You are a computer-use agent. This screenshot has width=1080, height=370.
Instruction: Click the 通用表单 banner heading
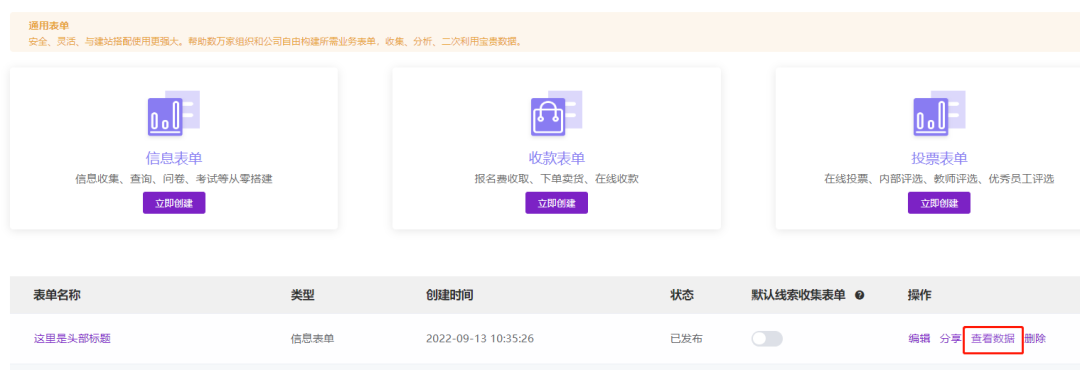(x=49, y=25)
